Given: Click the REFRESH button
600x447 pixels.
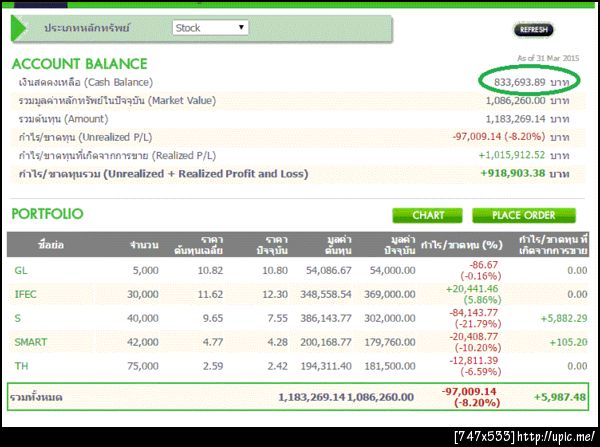Looking at the screenshot, I should pos(534,29).
